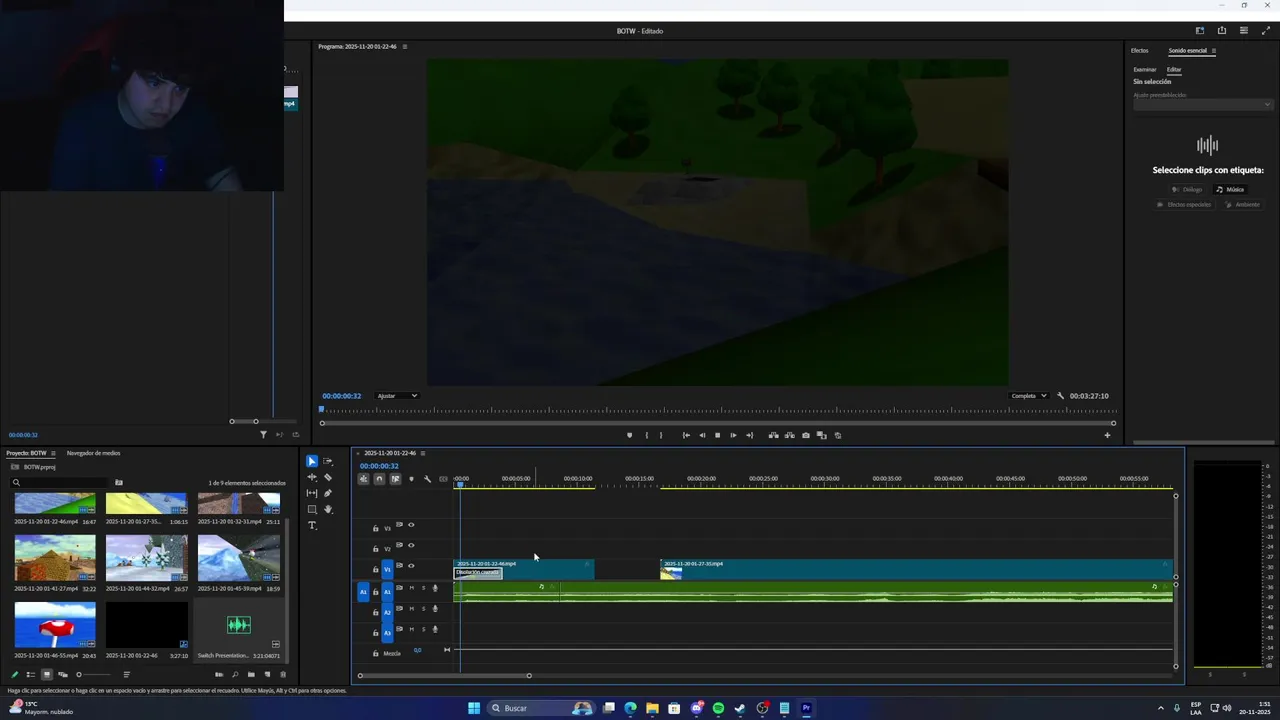Screen dimensions: 1280x720
Task: Open Navegador de medios tab
Action: point(93,453)
